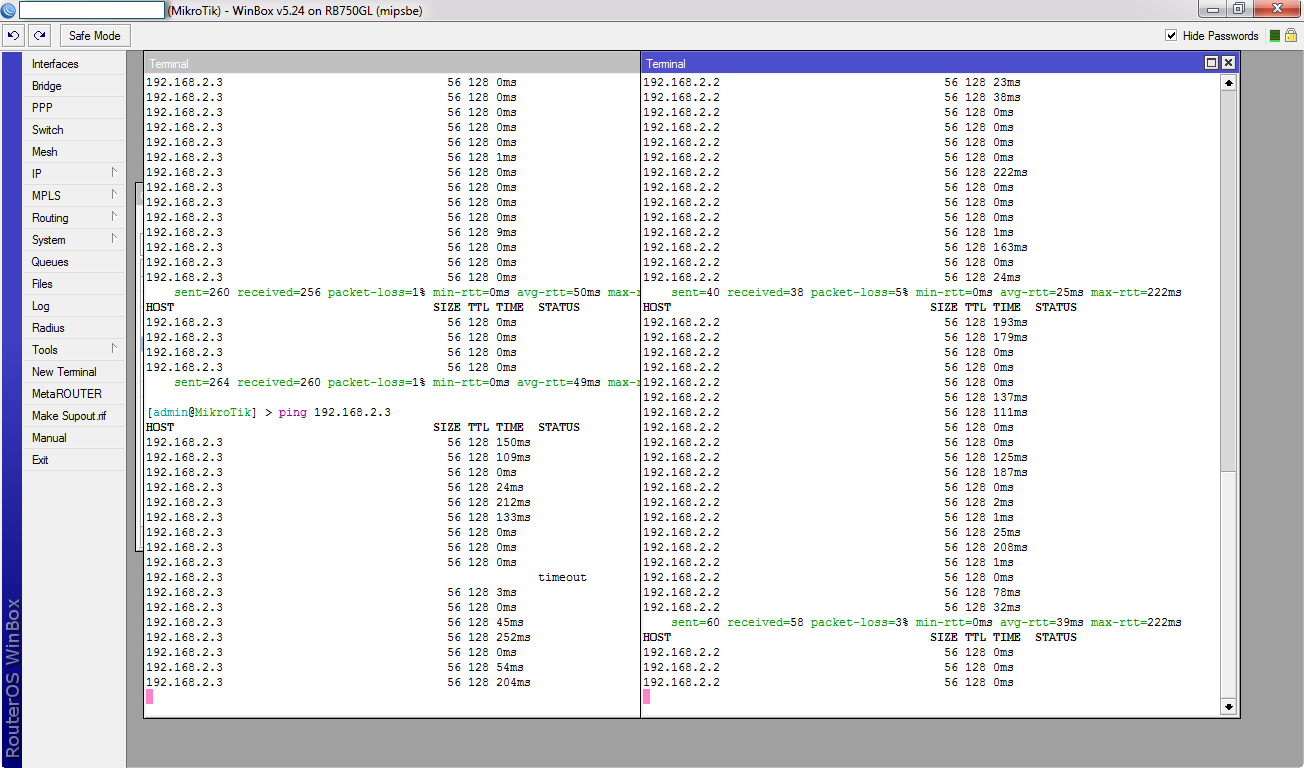1304x768 pixels.
Task: Expand the IP submenu
Action: tap(75, 174)
